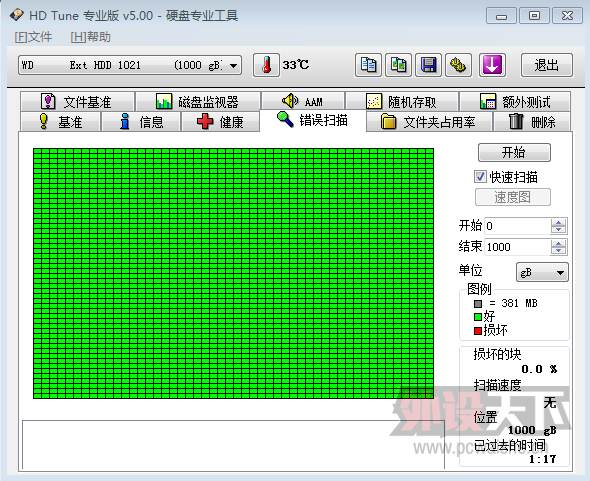
Task: Open the 健康 health tab
Action: (x=220, y=122)
